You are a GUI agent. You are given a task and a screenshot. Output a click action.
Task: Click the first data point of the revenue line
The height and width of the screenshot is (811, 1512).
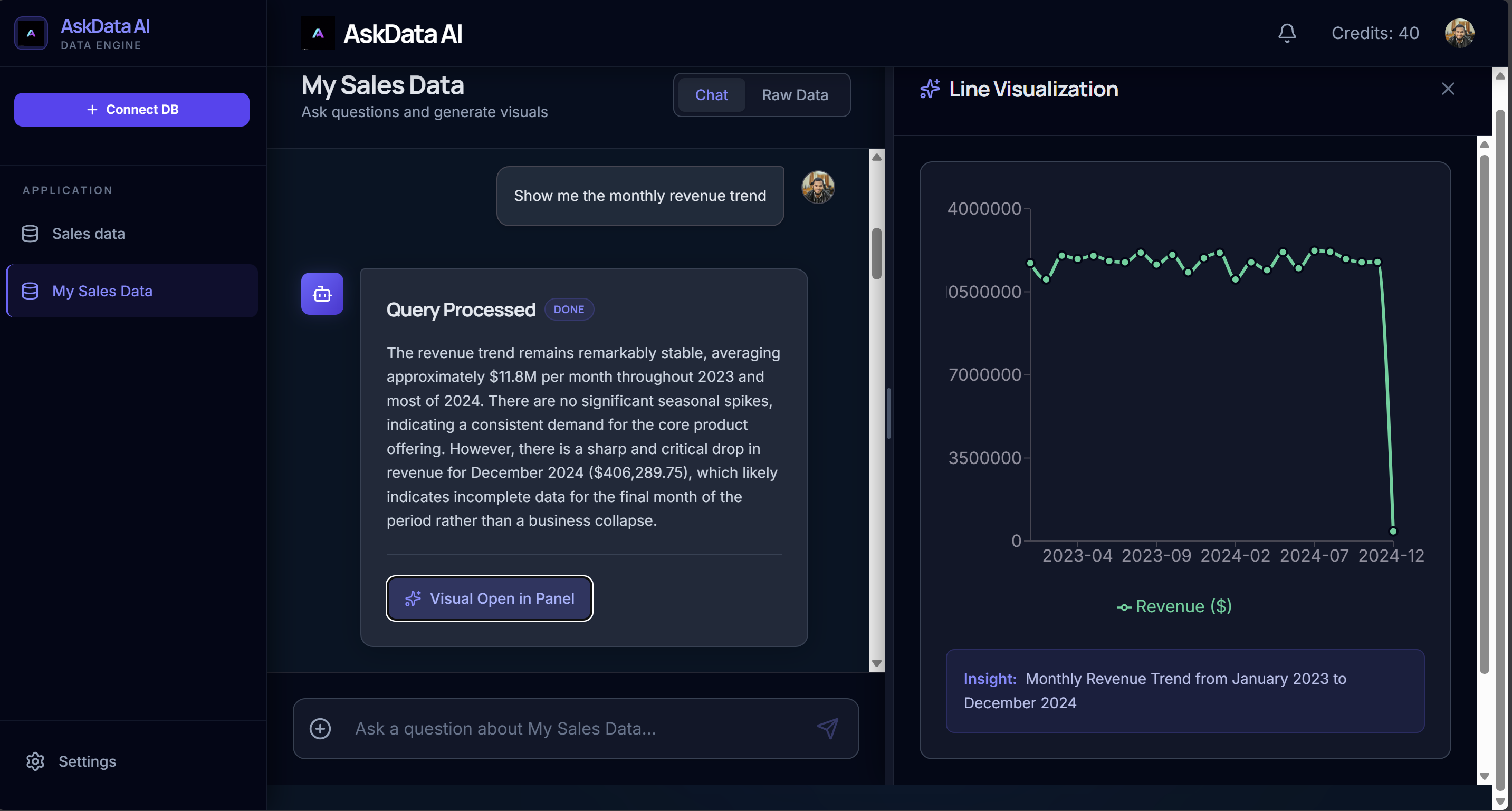pos(1030,263)
